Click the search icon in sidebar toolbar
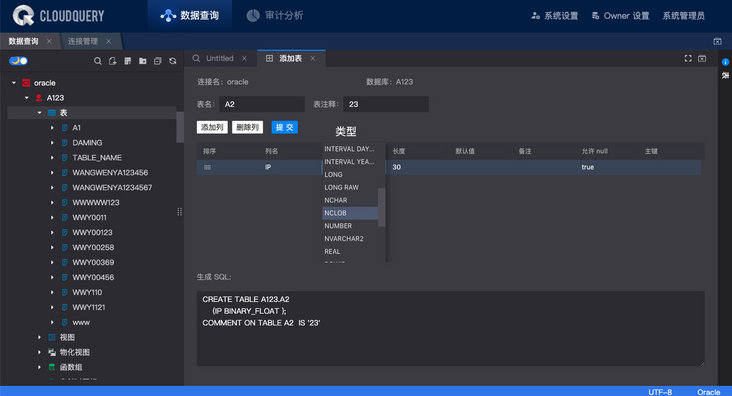This screenshot has height=396, width=732. [x=98, y=61]
